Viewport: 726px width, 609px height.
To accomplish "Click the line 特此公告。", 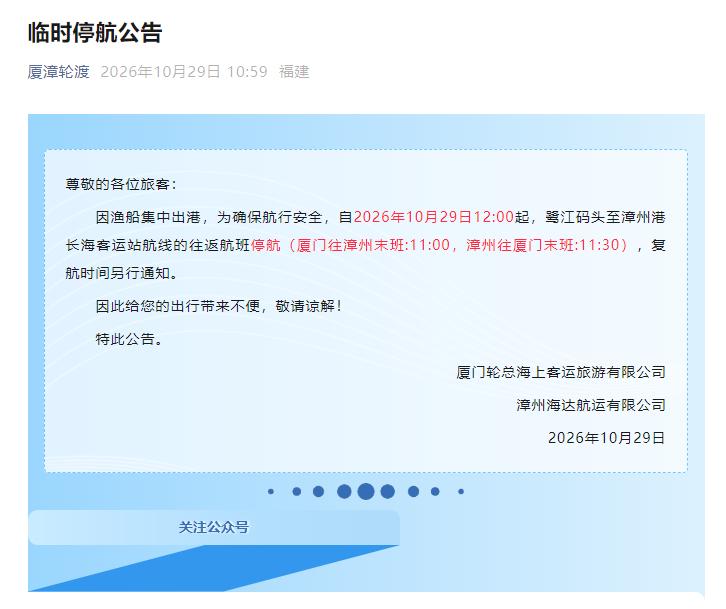I will 129,339.
